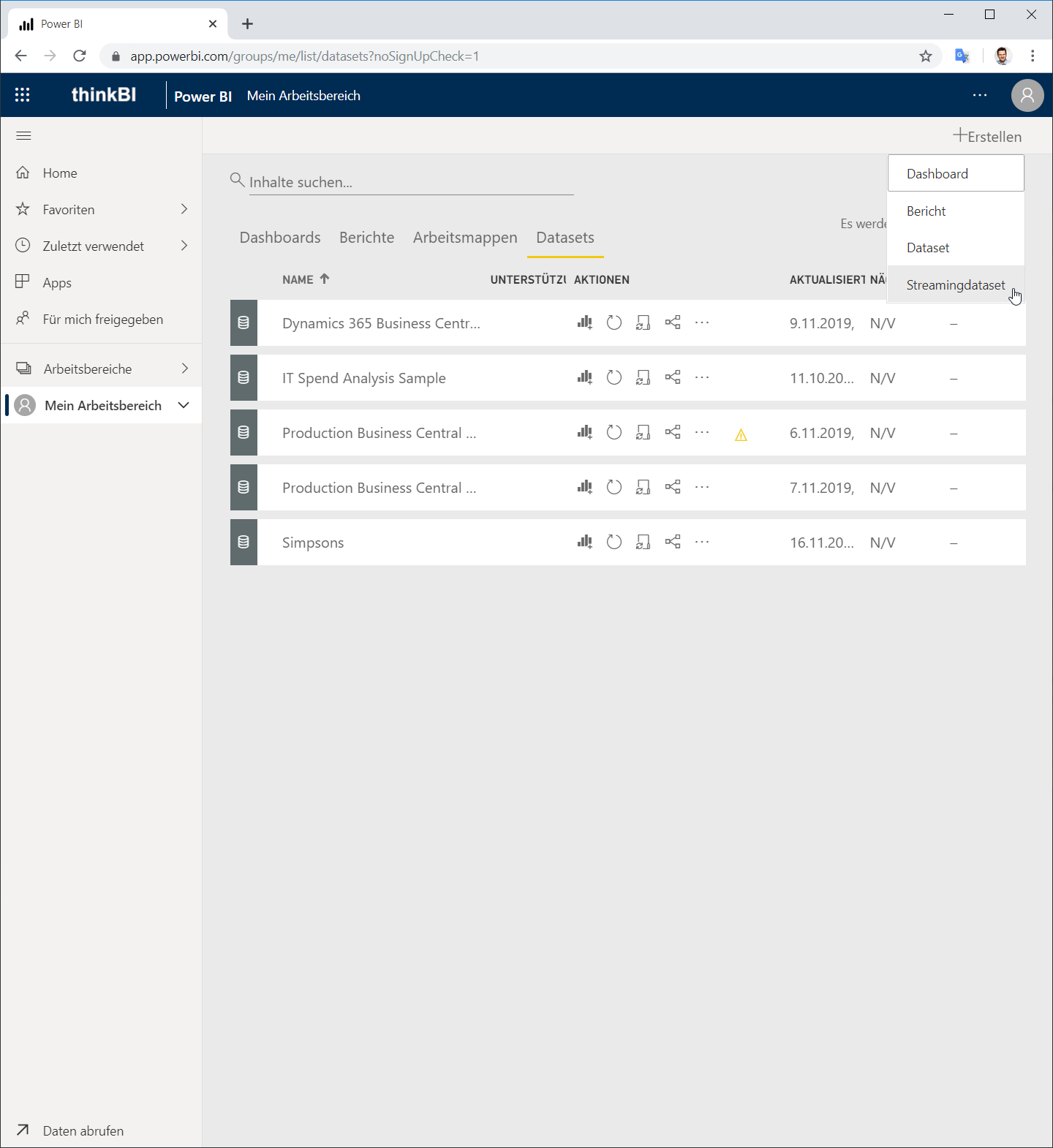Go to Home in the sidebar
The width and height of the screenshot is (1053, 1148).
pyautogui.click(x=101, y=173)
